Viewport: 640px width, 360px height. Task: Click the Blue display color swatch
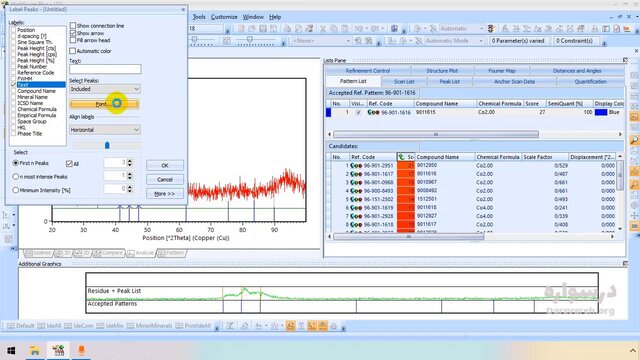click(601, 112)
